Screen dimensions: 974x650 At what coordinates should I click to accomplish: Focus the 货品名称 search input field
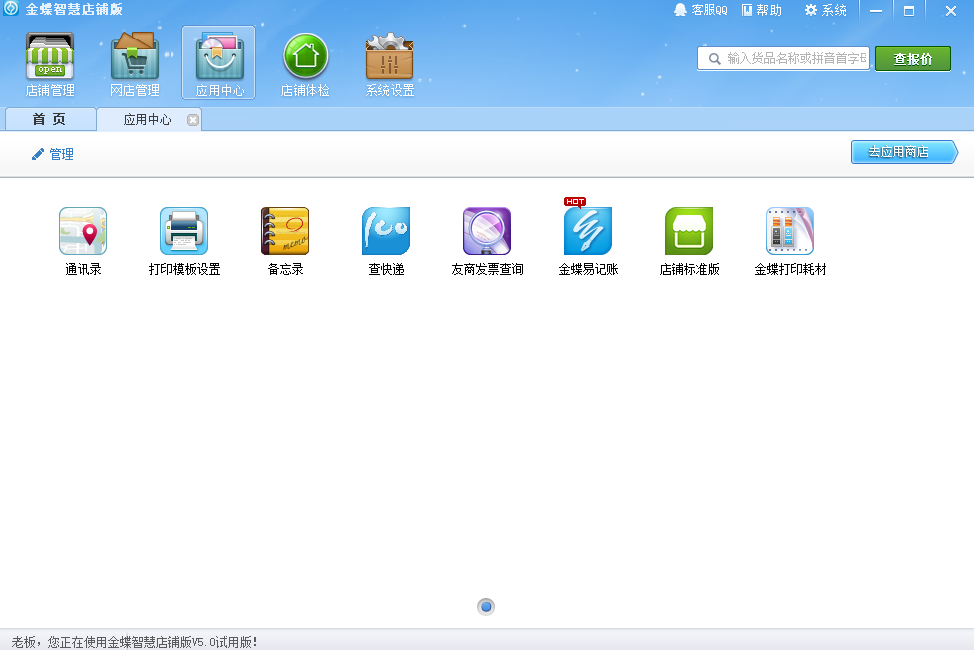[x=783, y=58]
